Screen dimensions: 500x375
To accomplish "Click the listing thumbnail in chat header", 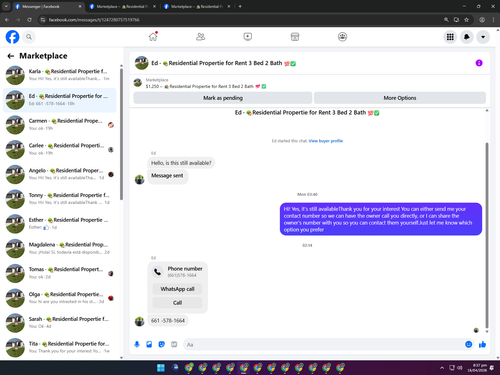I will [x=141, y=63].
